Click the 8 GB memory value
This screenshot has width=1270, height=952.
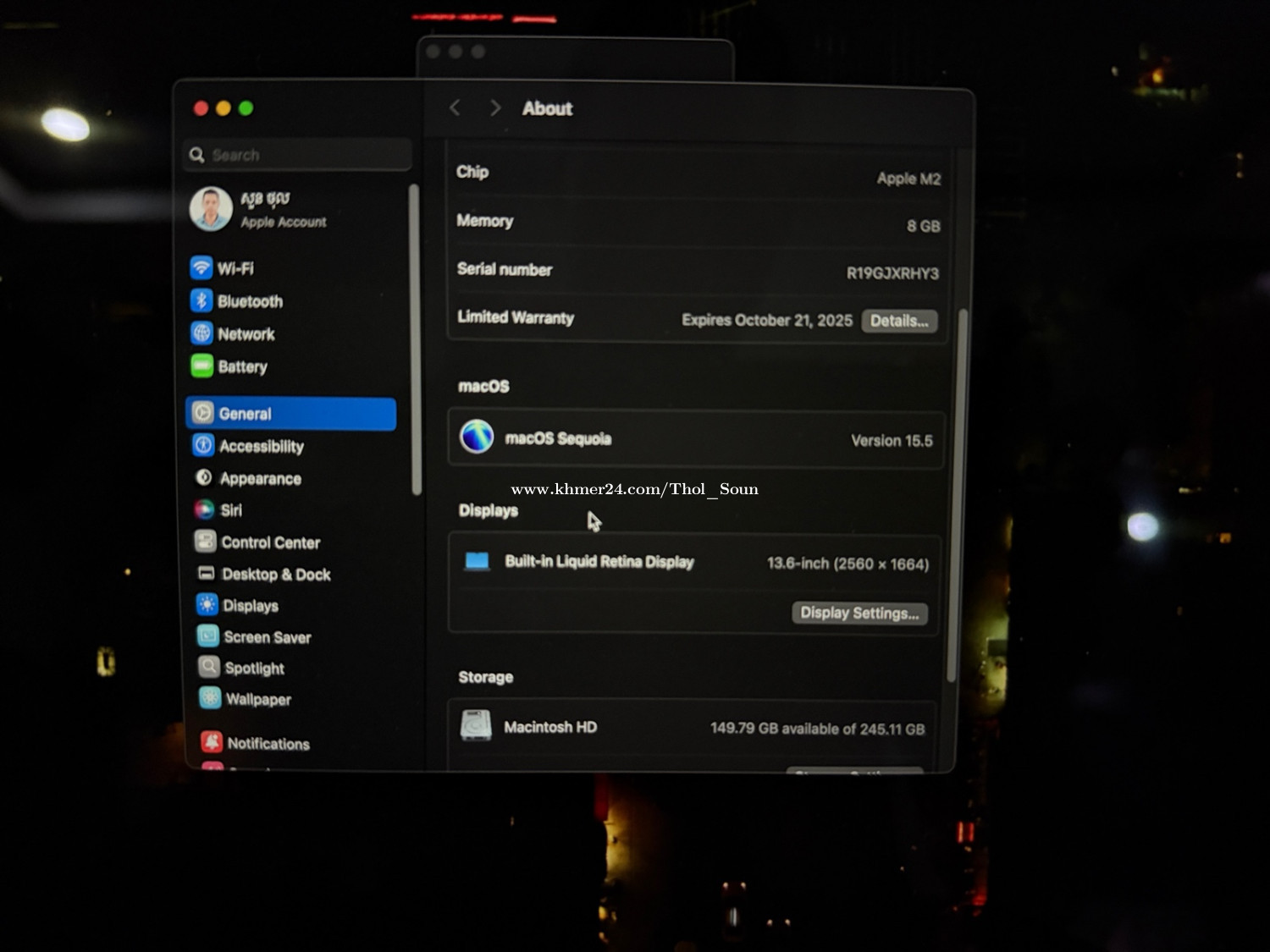point(924,226)
